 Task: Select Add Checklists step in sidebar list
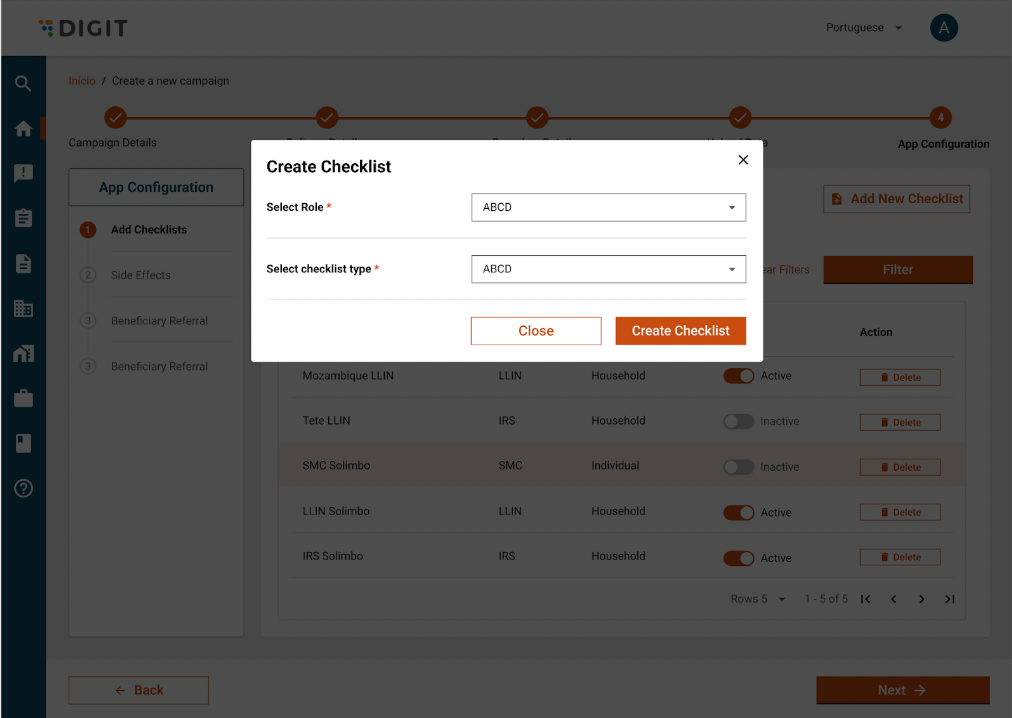[x=148, y=230]
